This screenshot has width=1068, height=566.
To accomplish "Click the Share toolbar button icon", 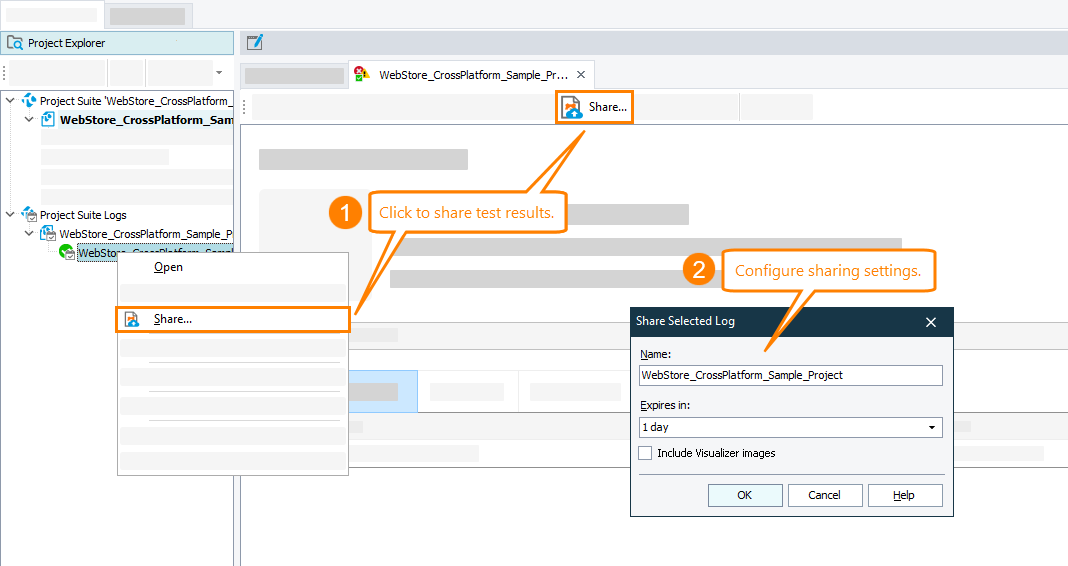I will [x=571, y=107].
